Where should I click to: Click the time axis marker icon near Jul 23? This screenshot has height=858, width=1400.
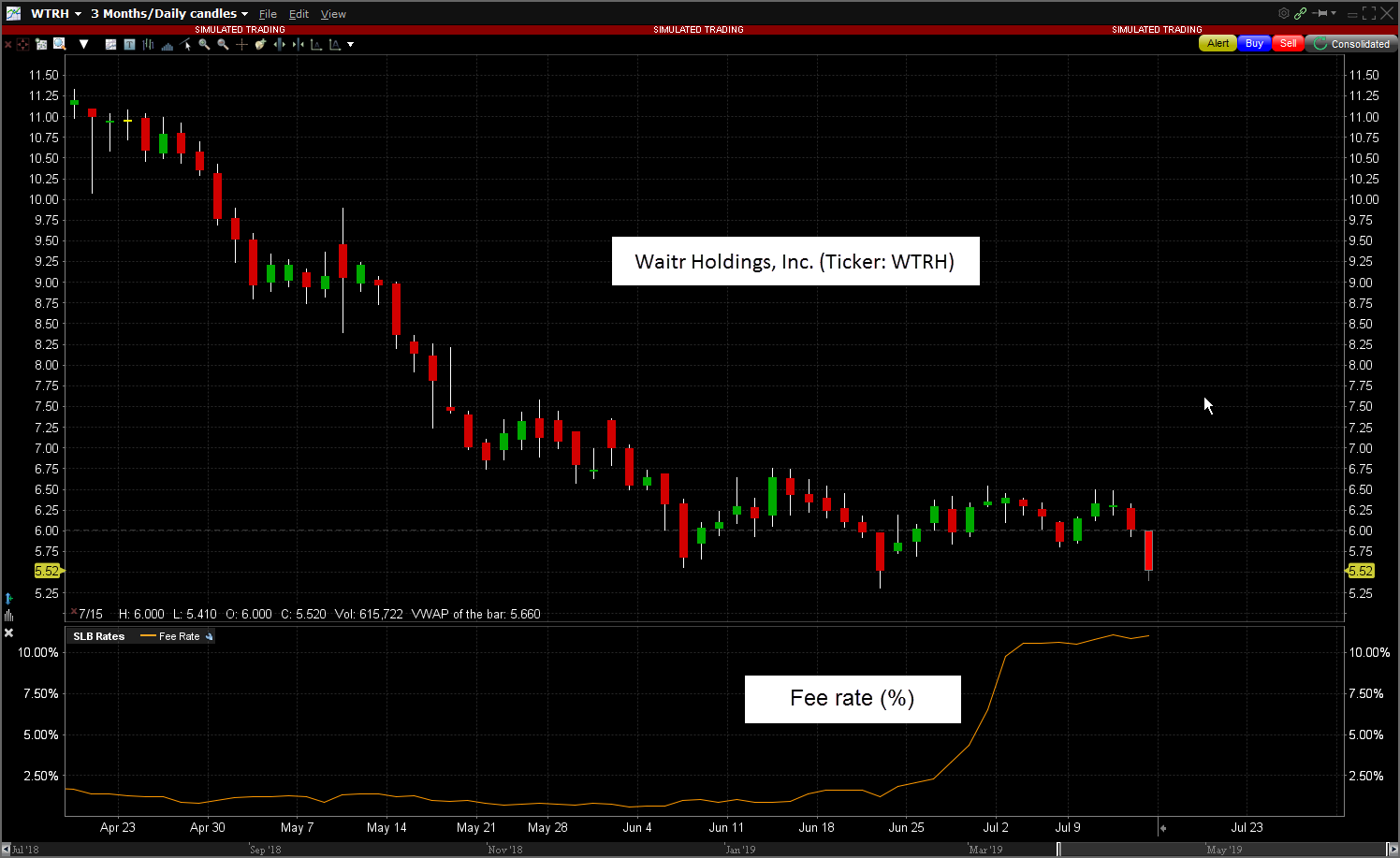pos(1163,828)
